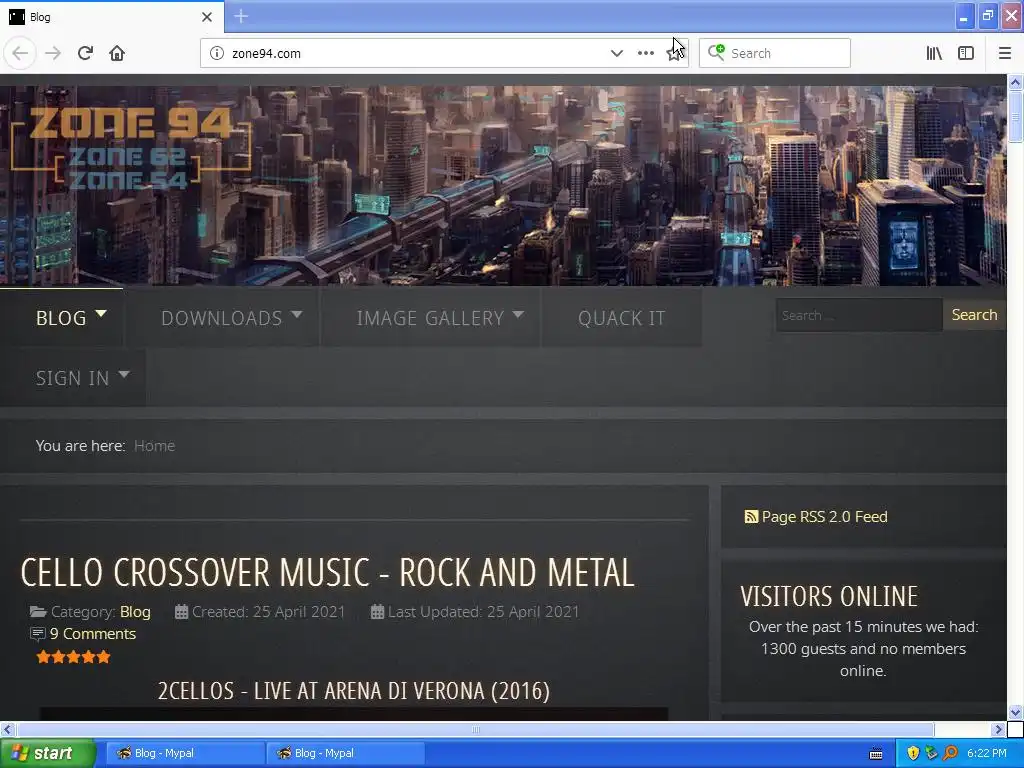
Task: Open the 9 Comments link
Action: (93, 633)
